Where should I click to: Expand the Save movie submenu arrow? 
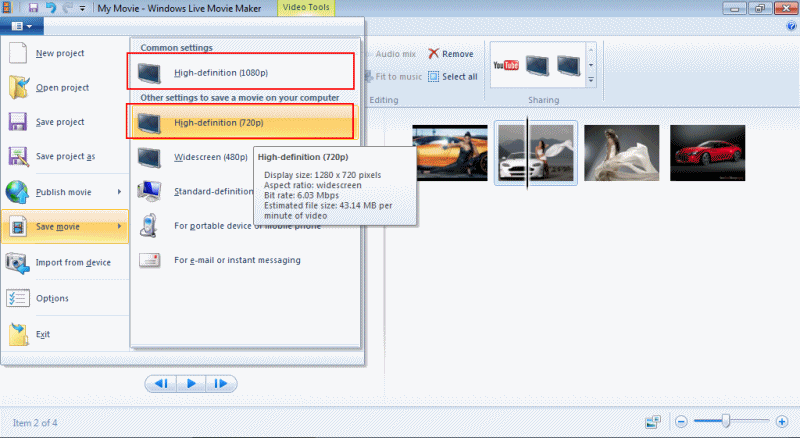point(119,226)
